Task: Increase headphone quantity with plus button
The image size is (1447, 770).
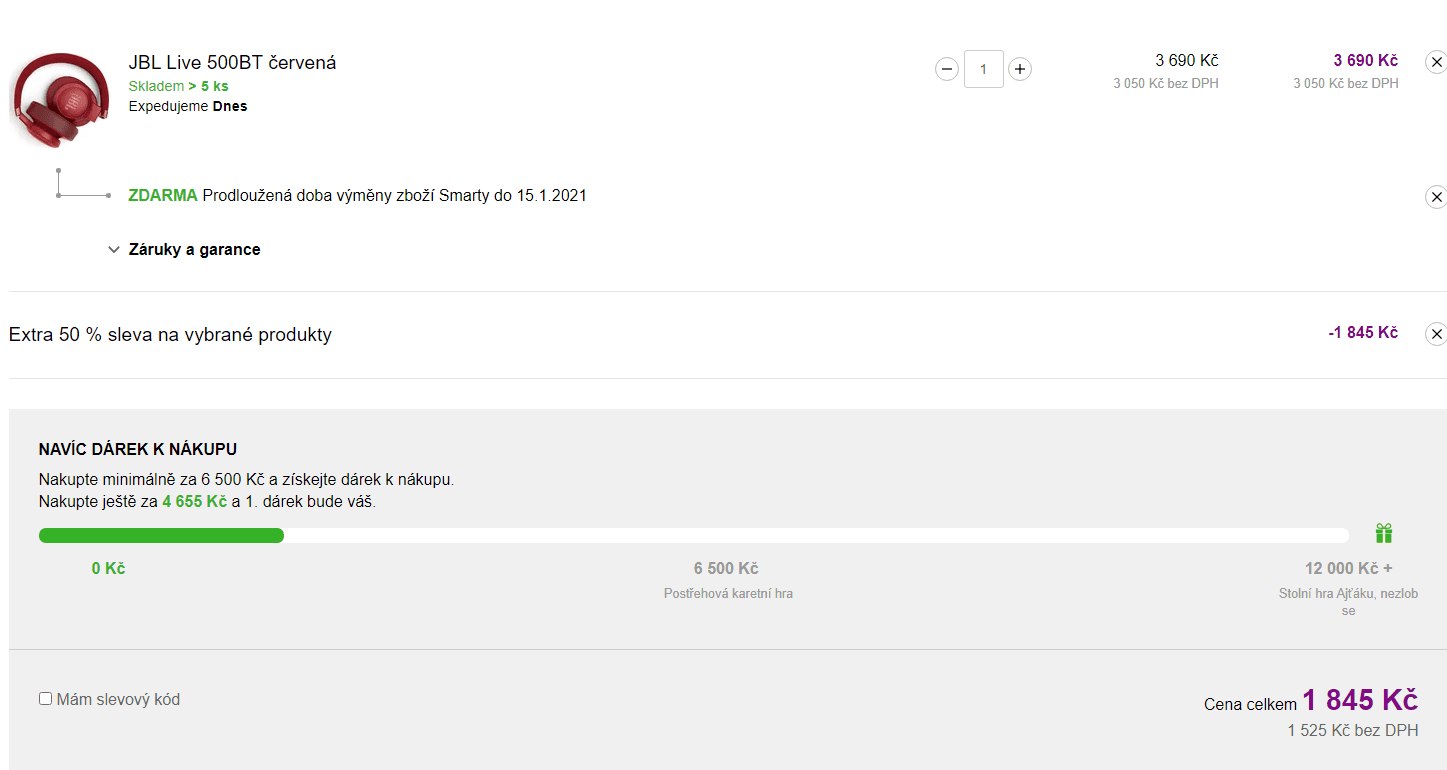Action: pos(1019,69)
